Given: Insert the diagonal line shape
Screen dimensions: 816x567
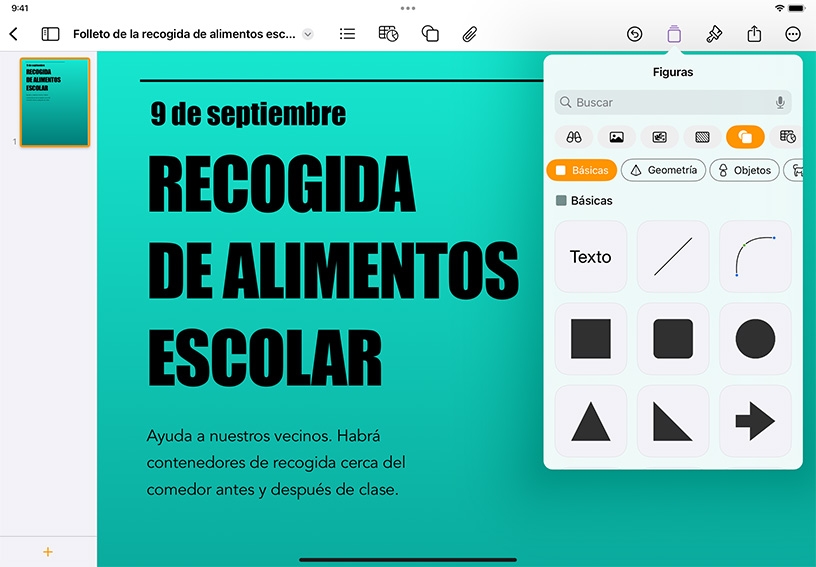Looking at the screenshot, I should (x=673, y=256).
